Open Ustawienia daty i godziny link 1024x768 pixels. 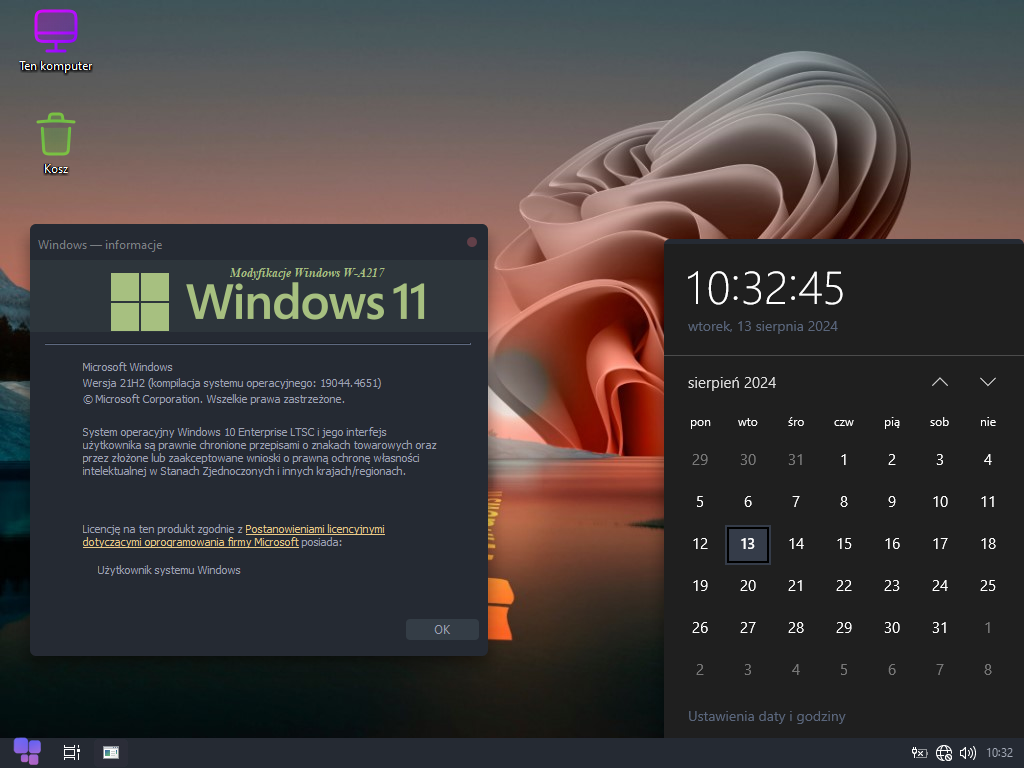[x=766, y=716]
